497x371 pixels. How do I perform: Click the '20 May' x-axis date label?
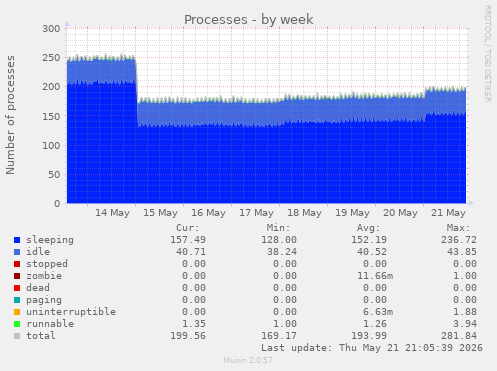tap(400, 213)
